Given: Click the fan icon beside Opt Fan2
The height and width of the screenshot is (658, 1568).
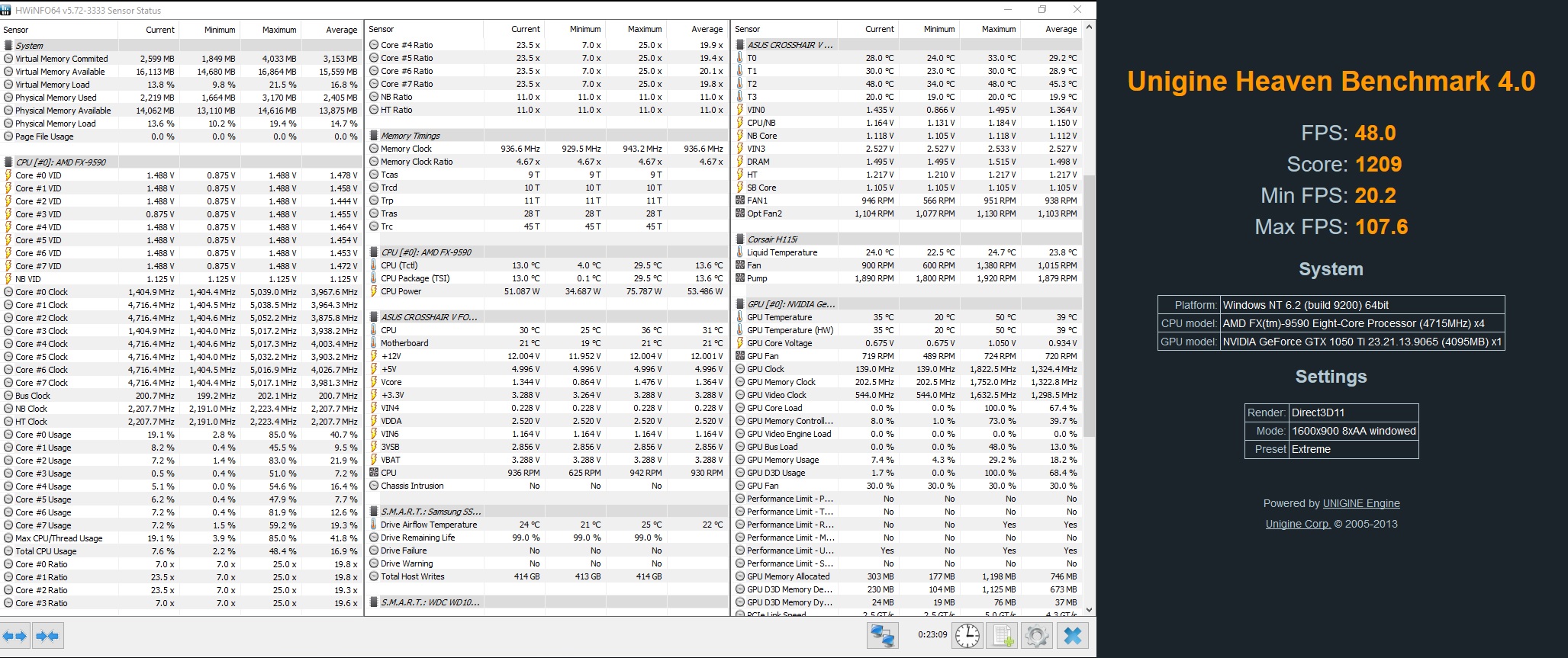Looking at the screenshot, I should coord(740,213).
